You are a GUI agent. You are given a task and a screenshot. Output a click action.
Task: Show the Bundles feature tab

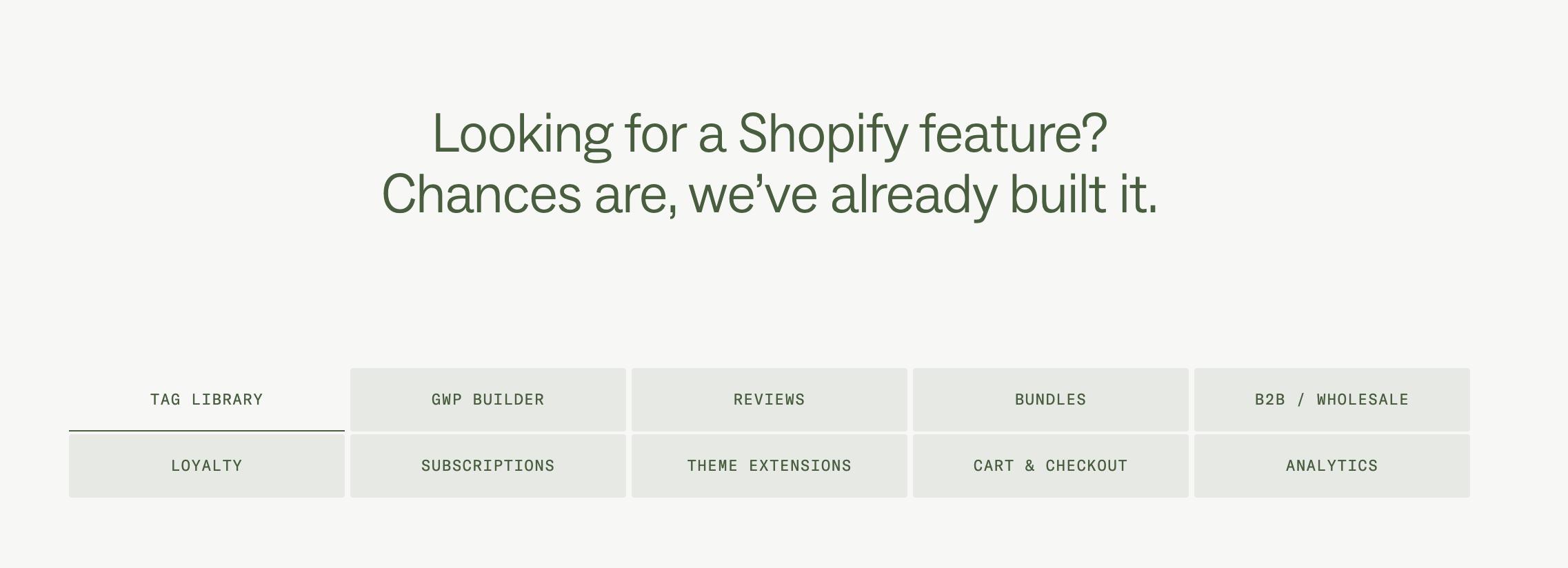coord(1051,400)
